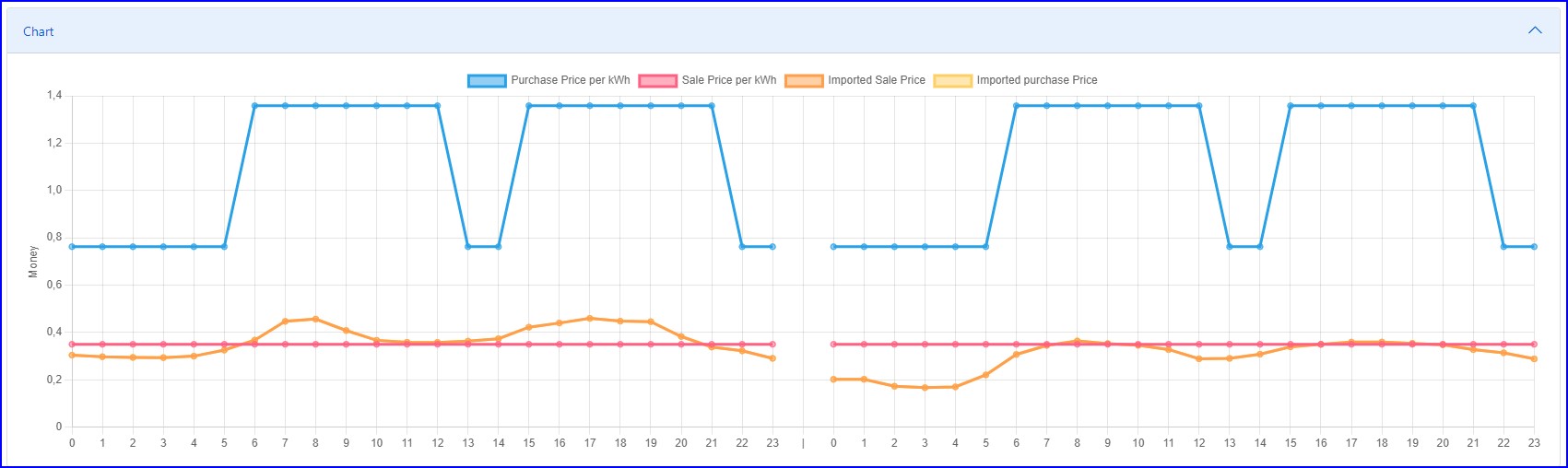Toggle the 'Imported purchase Price' legend text
1568x468 pixels.
pos(1037,80)
